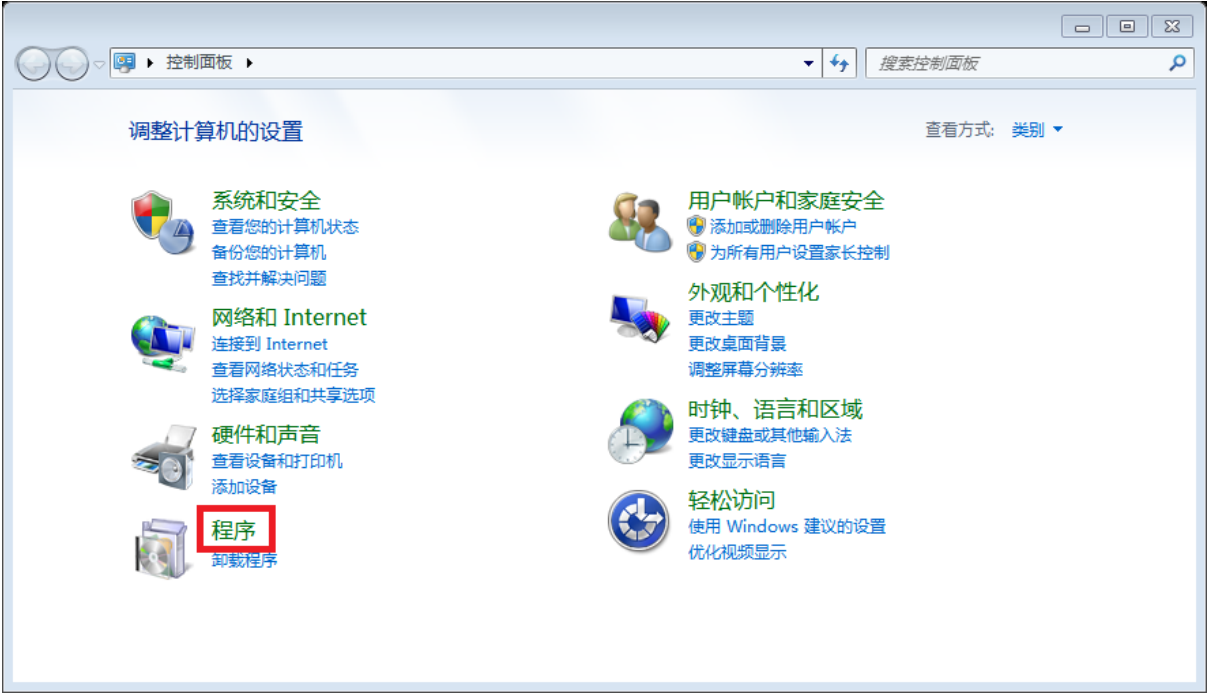Click the arrow after 控制面板 breadcrumb

249,63
